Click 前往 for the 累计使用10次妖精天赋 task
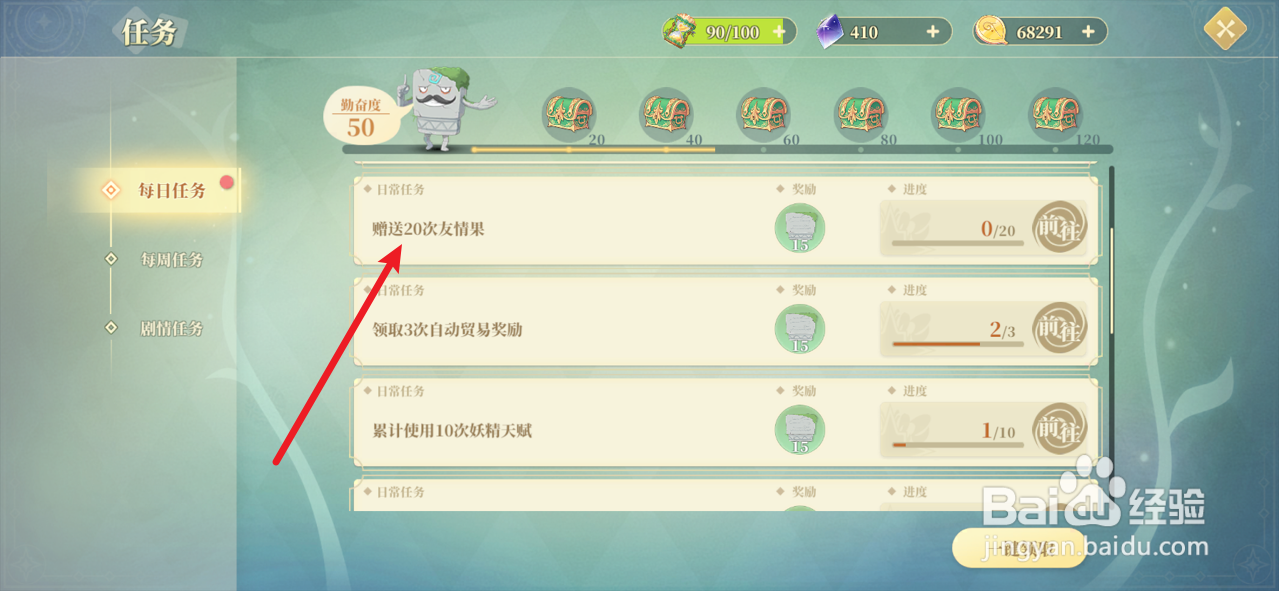This screenshot has height=591, width=1279. [x=1059, y=430]
